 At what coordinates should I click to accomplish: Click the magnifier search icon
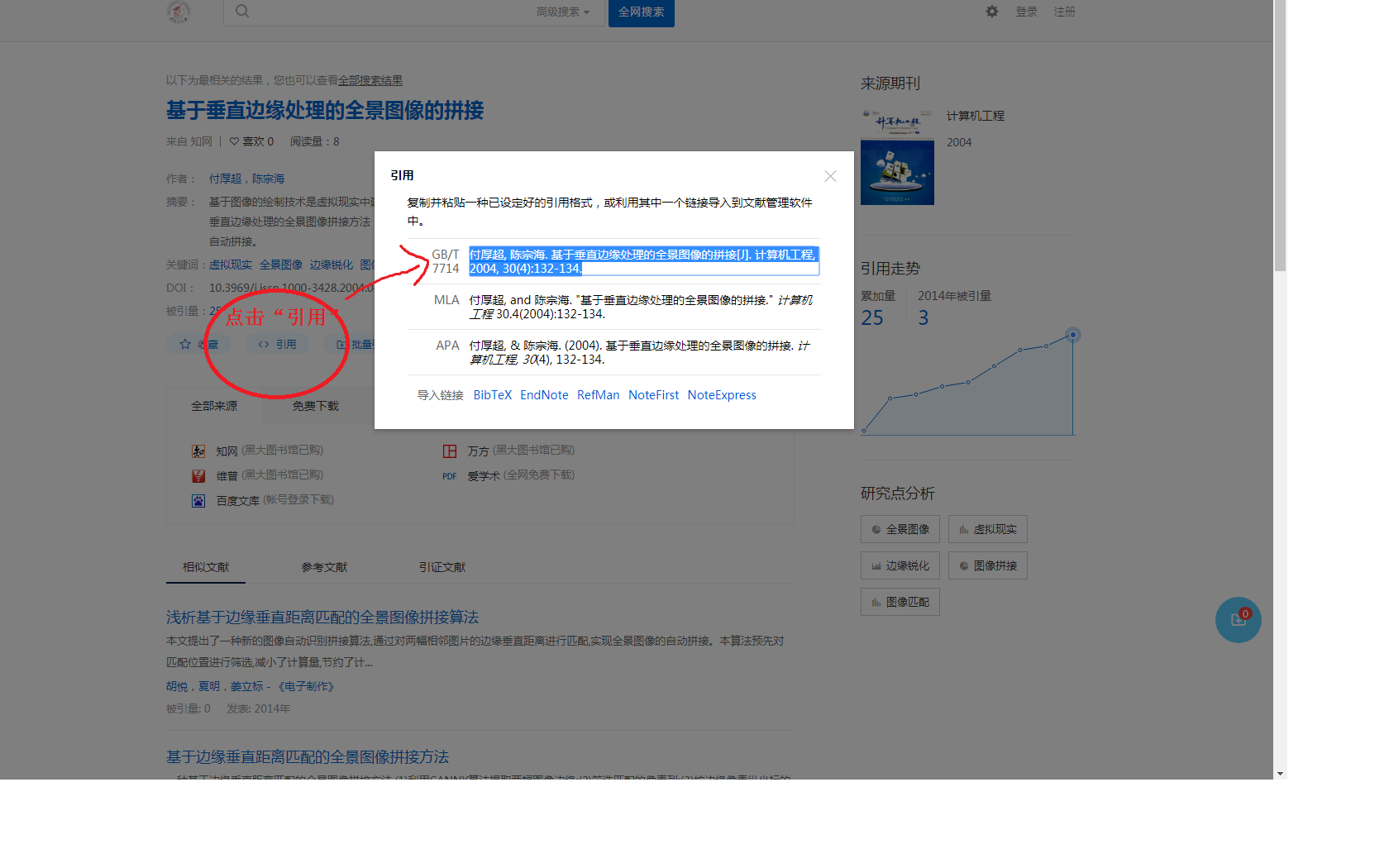241,11
